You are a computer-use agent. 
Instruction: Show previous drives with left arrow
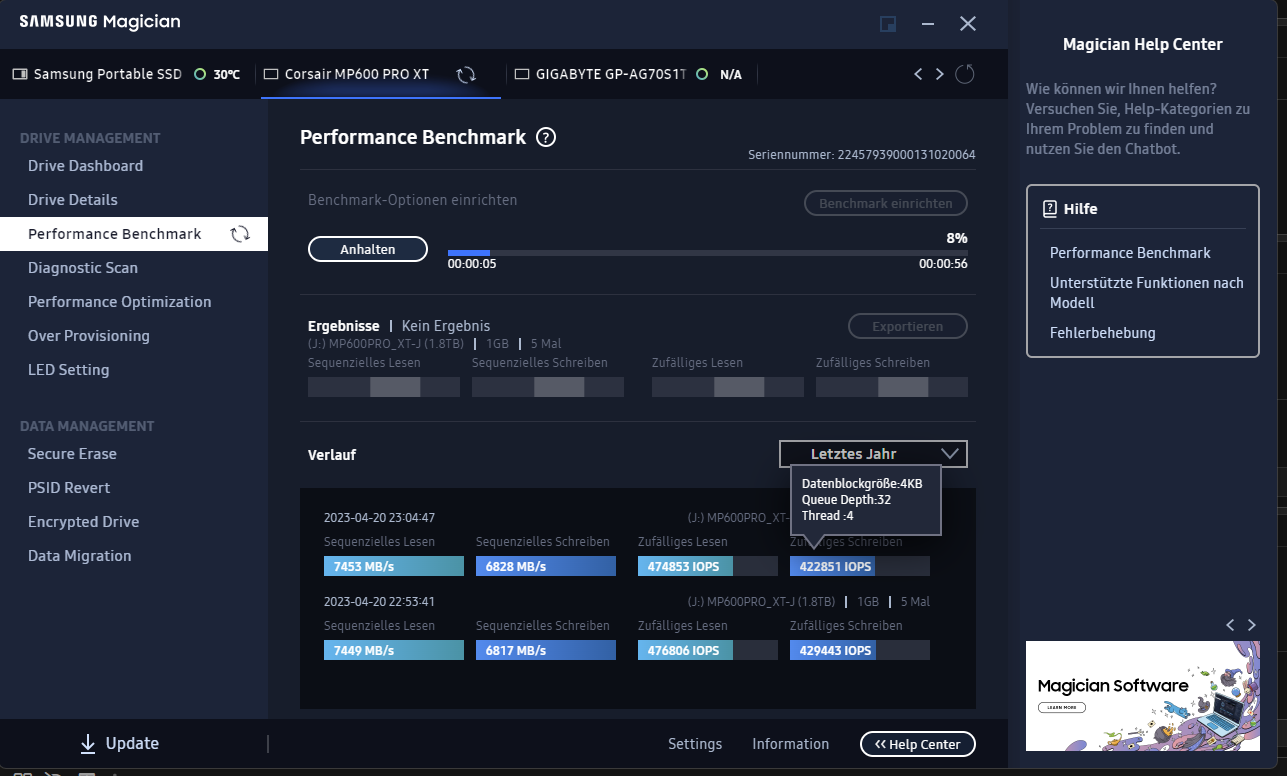[x=918, y=74]
